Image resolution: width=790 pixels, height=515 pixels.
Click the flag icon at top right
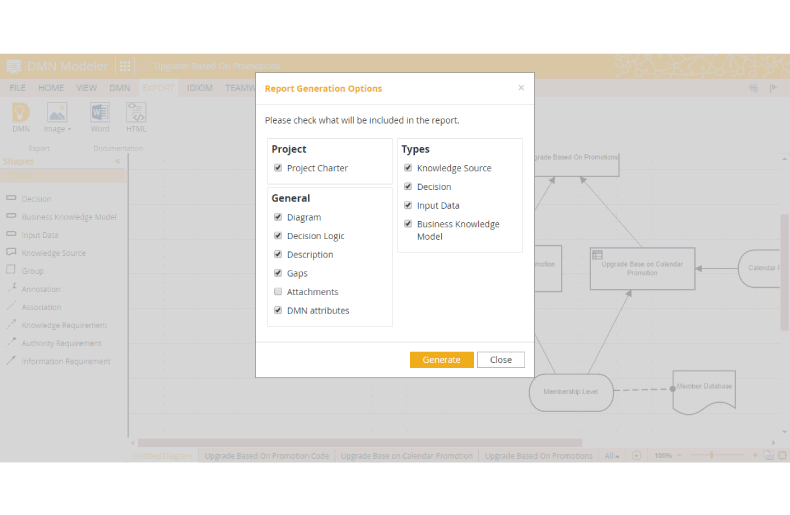(x=773, y=88)
